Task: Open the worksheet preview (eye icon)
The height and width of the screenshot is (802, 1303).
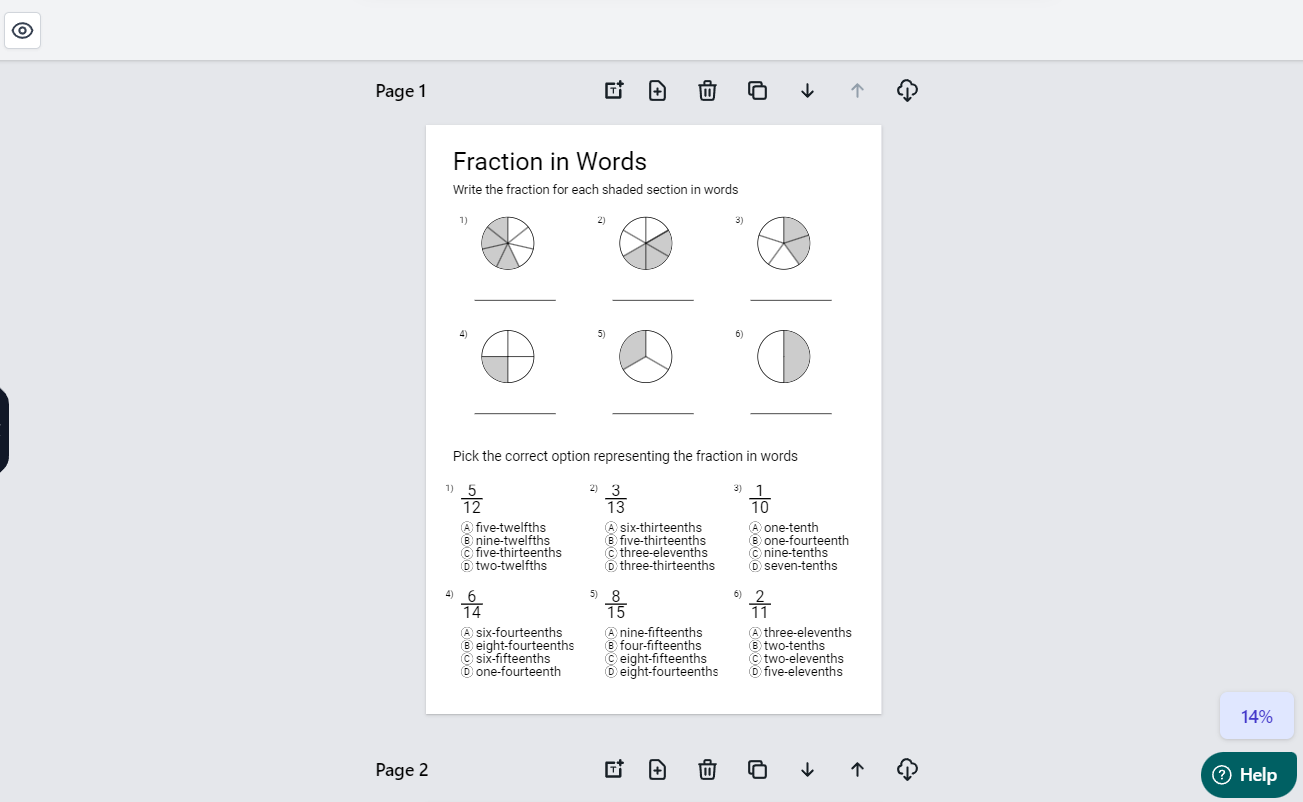Action: tap(22, 31)
